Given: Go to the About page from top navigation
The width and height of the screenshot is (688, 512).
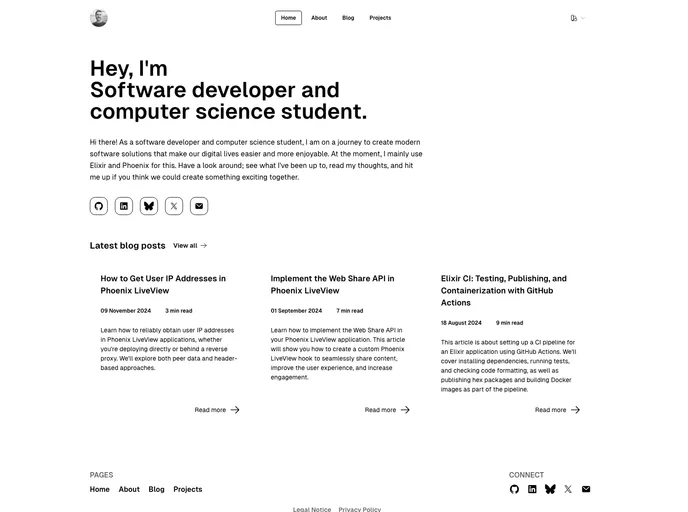Looking at the screenshot, I should coord(319,18).
